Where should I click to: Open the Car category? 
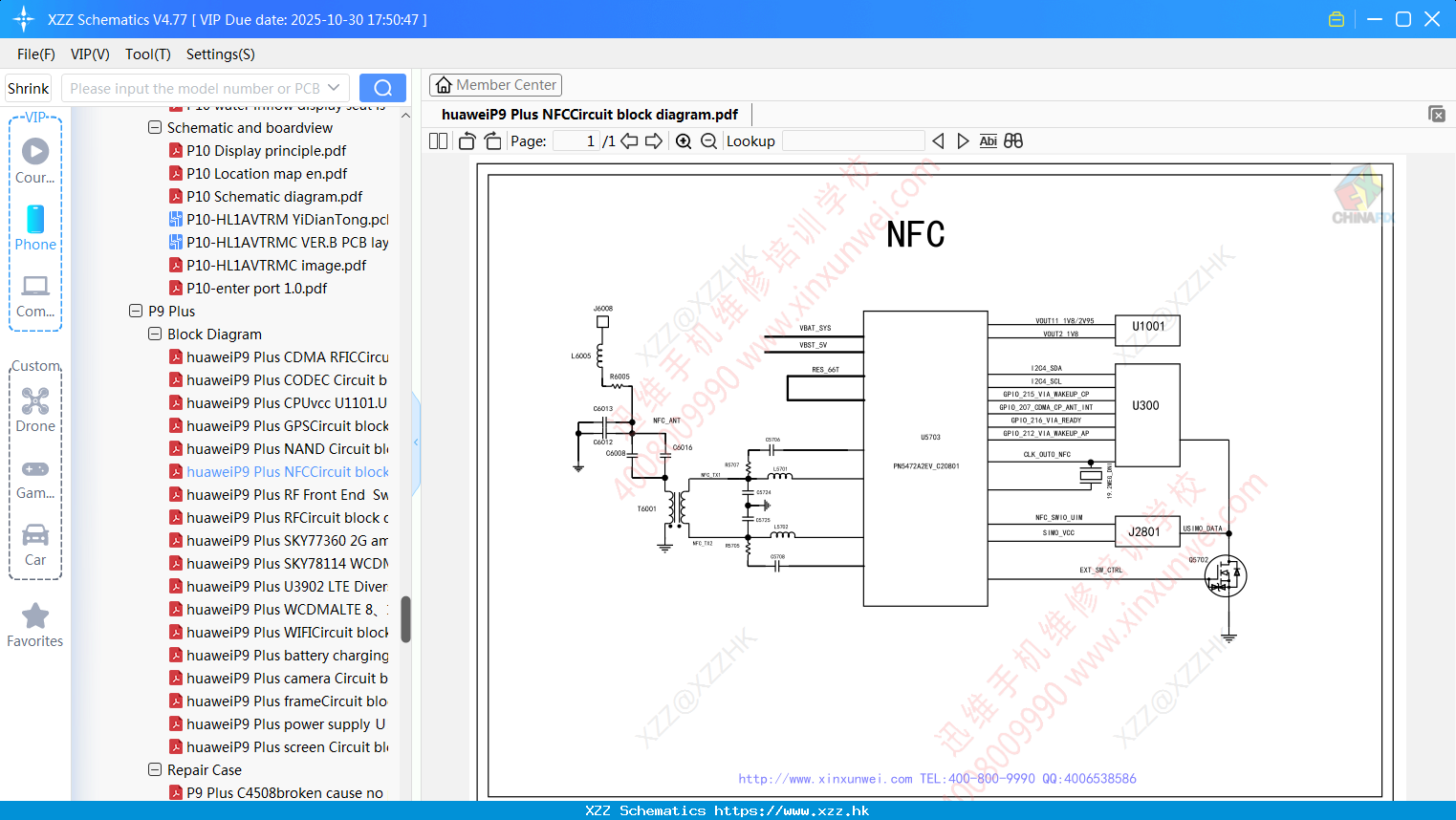tap(35, 545)
